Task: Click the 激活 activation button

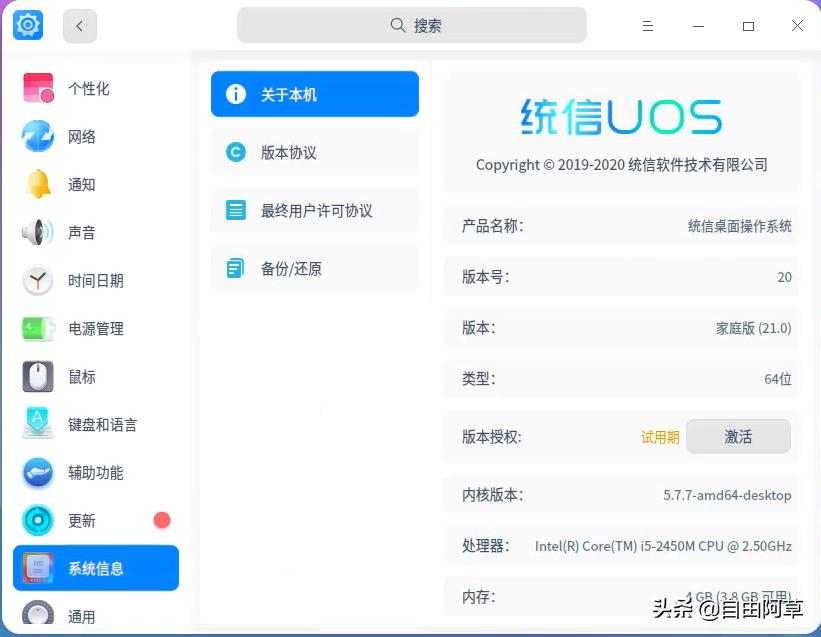Action: point(738,437)
